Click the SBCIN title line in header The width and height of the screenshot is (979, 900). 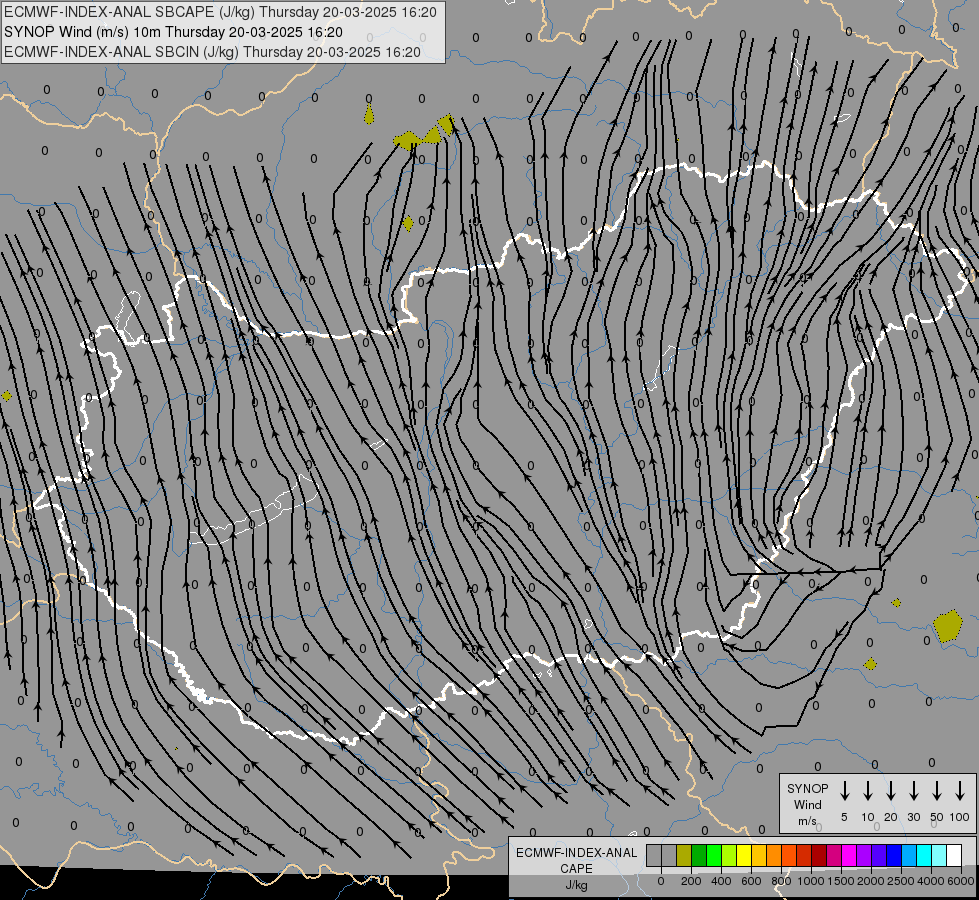point(212,52)
